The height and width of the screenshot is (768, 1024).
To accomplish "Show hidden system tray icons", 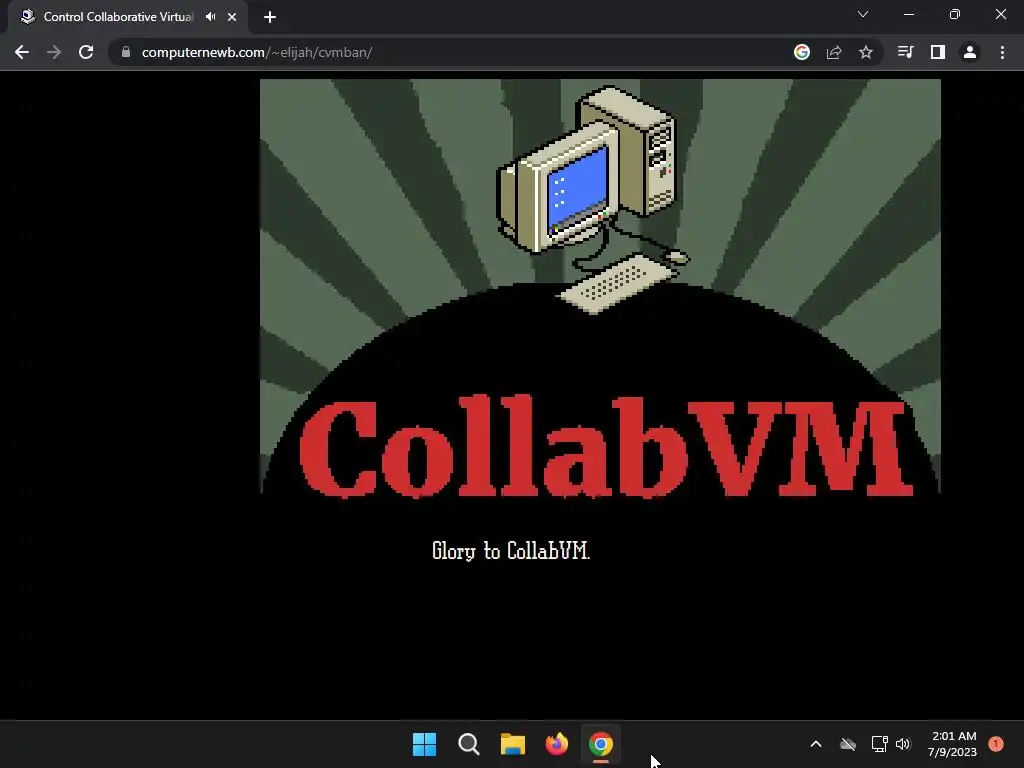I will point(816,744).
